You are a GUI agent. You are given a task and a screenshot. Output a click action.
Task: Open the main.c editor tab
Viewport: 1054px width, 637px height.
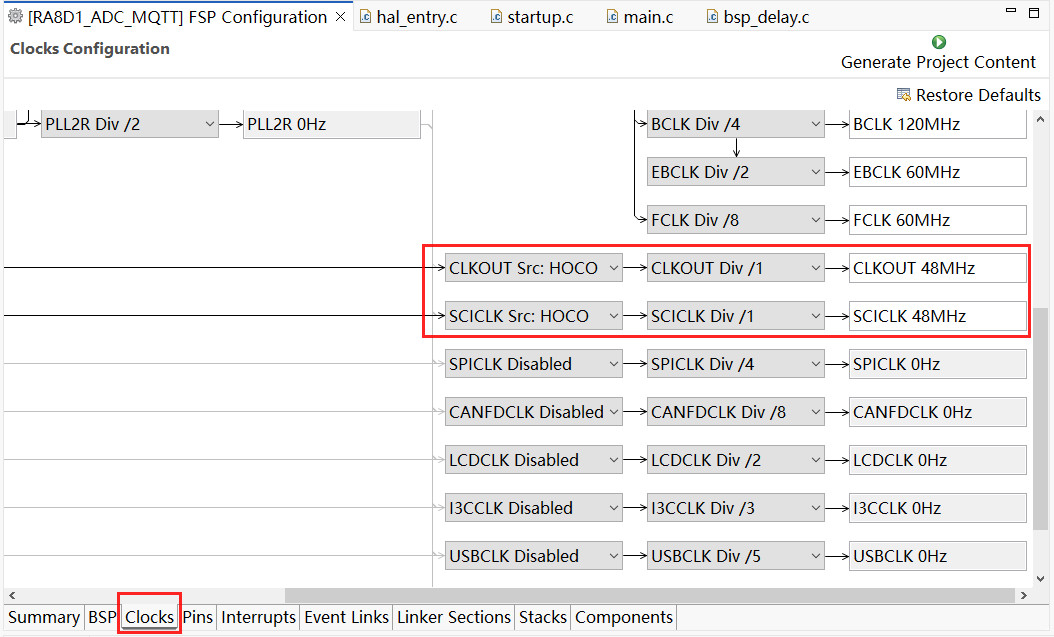pyautogui.click(x=641, y=17)
